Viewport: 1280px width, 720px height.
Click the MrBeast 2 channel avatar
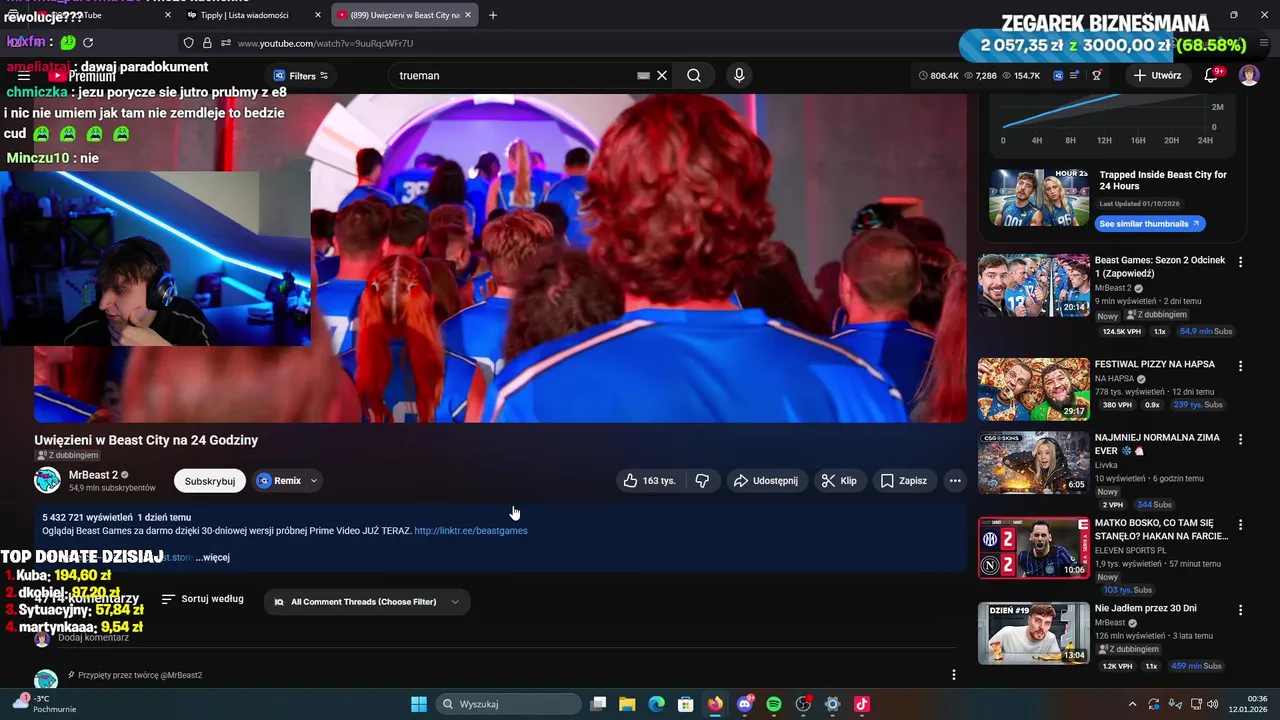click(x=47, y=481)
